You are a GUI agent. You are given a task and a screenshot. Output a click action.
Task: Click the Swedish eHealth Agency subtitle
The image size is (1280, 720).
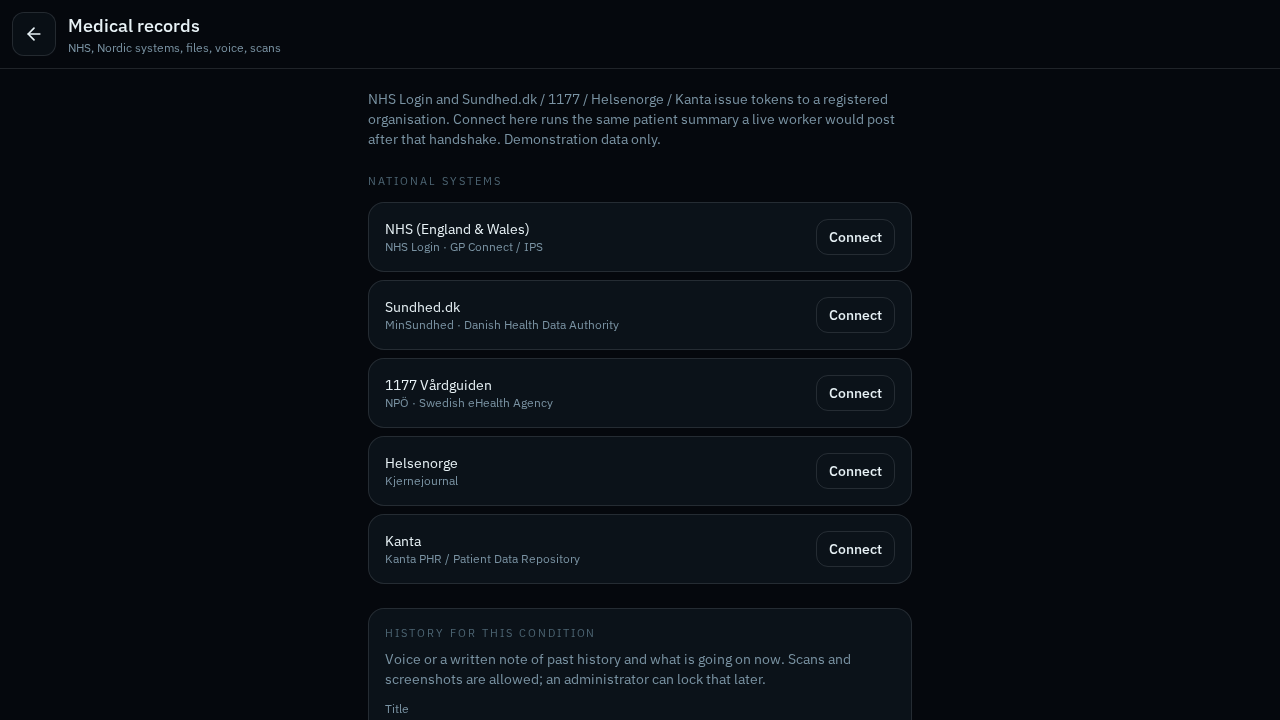pyautogui.click(x=486, y=403)
